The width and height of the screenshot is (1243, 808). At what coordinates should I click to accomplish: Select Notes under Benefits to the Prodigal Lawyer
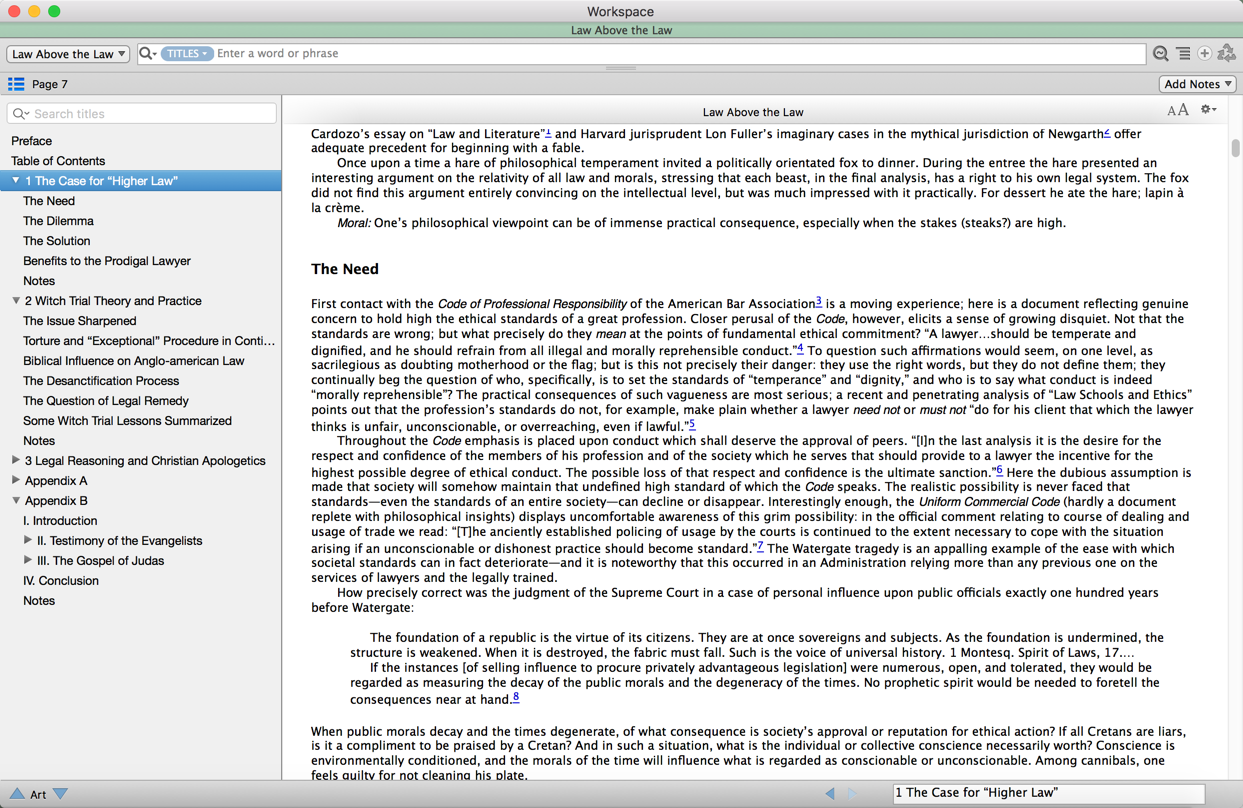click(x=39, y=281)
